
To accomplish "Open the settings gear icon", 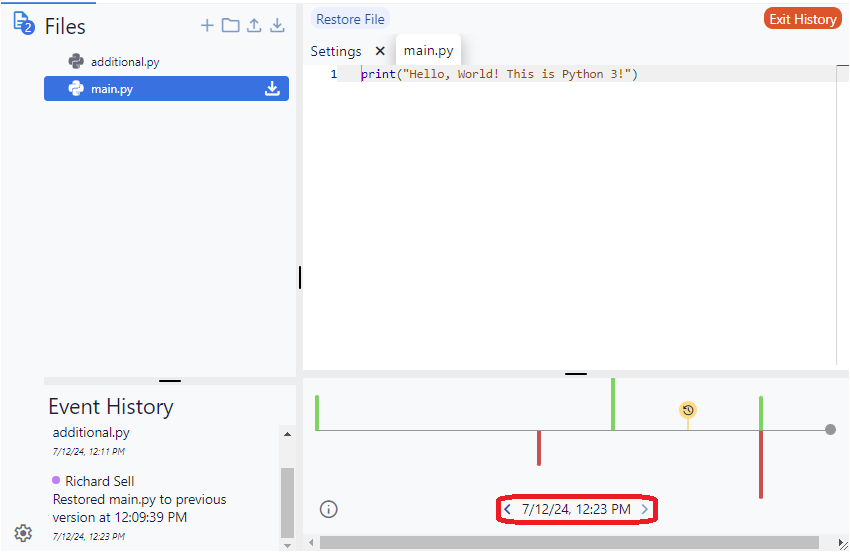I will [23, 533].
